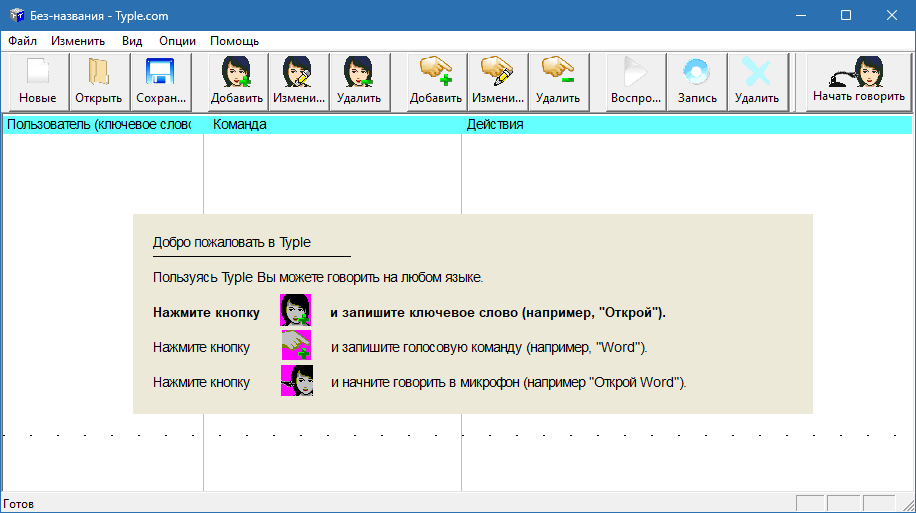916x513 pixels.
Task: Add a command with the hand Добавить icon
Action: [x=436, y=82]
